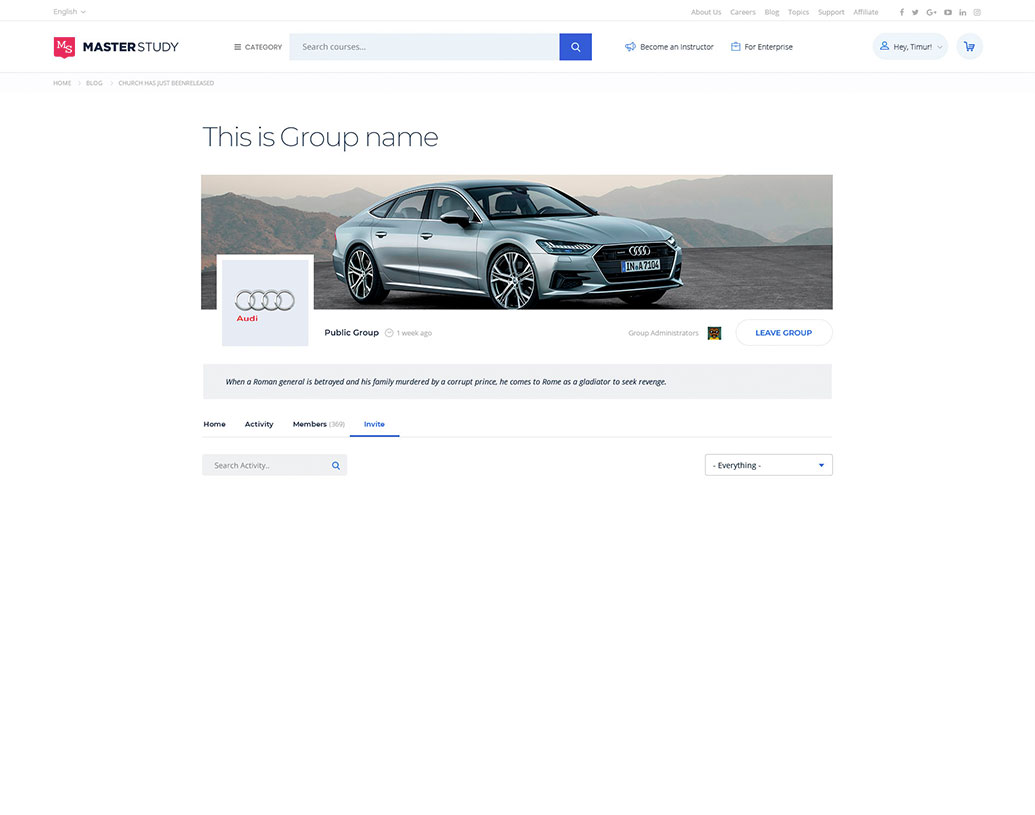Viewport: 1035px width, 815px height.
Task: Click the Public Group label
Action: coord(351,333)
